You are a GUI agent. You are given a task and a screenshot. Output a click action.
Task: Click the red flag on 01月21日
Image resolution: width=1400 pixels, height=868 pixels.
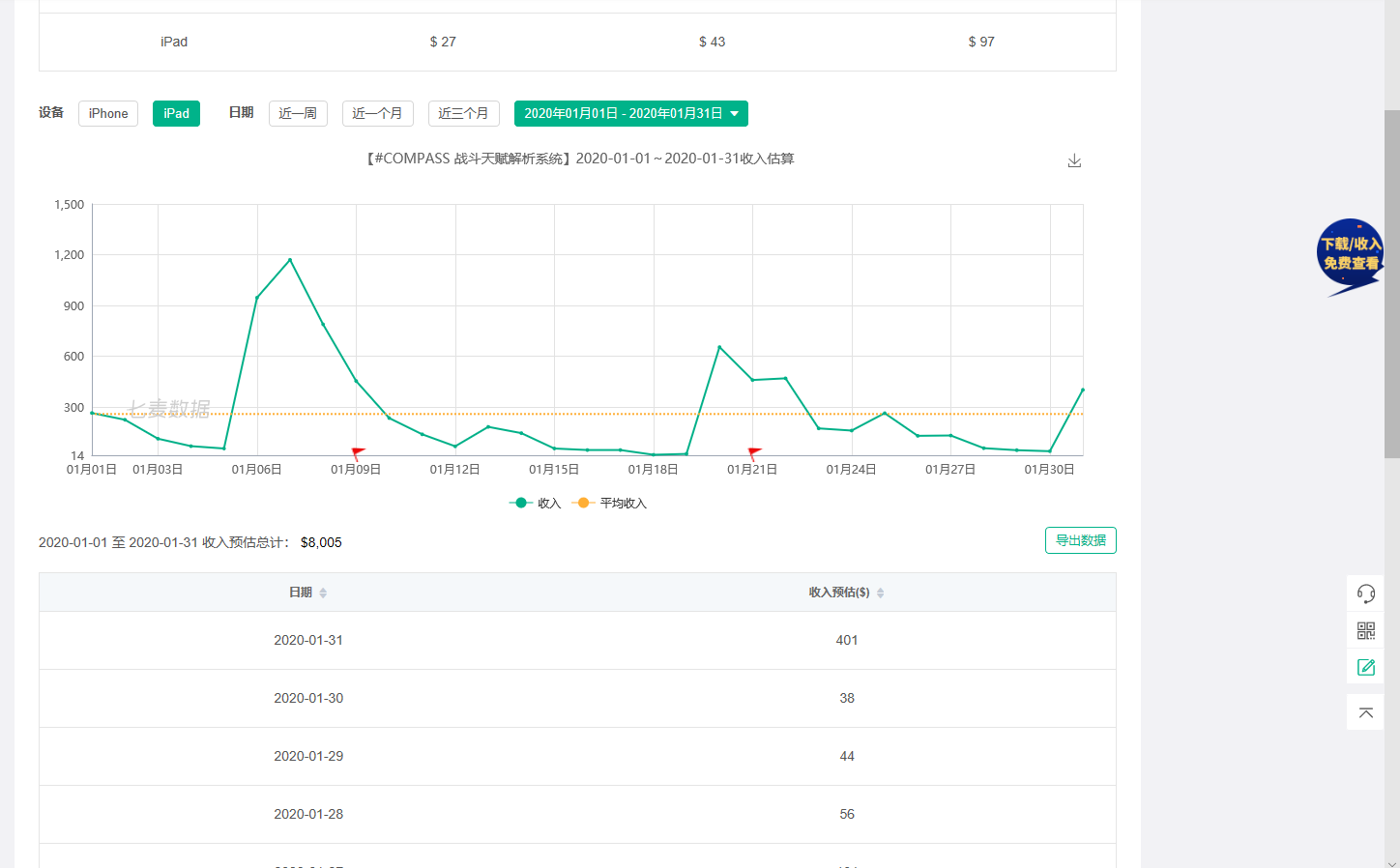pos(754,452)
